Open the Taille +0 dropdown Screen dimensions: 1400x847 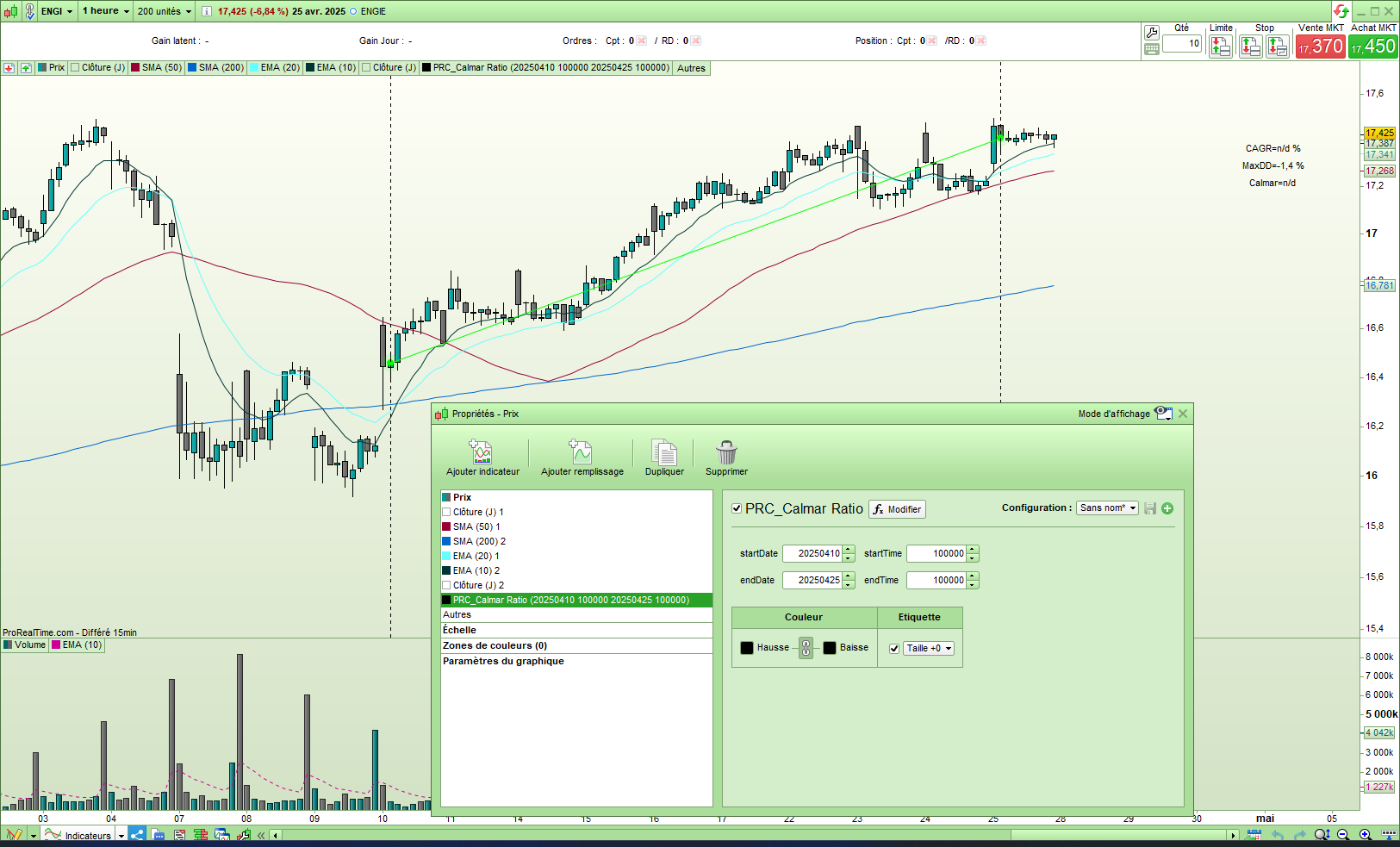(929, 649)
